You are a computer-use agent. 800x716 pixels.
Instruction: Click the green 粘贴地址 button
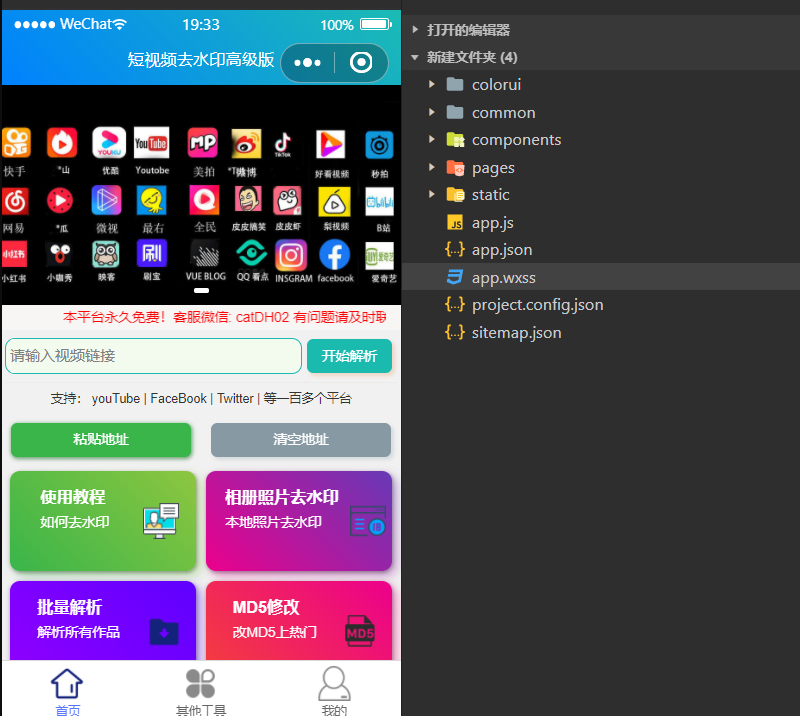click(x=101, y=439)
